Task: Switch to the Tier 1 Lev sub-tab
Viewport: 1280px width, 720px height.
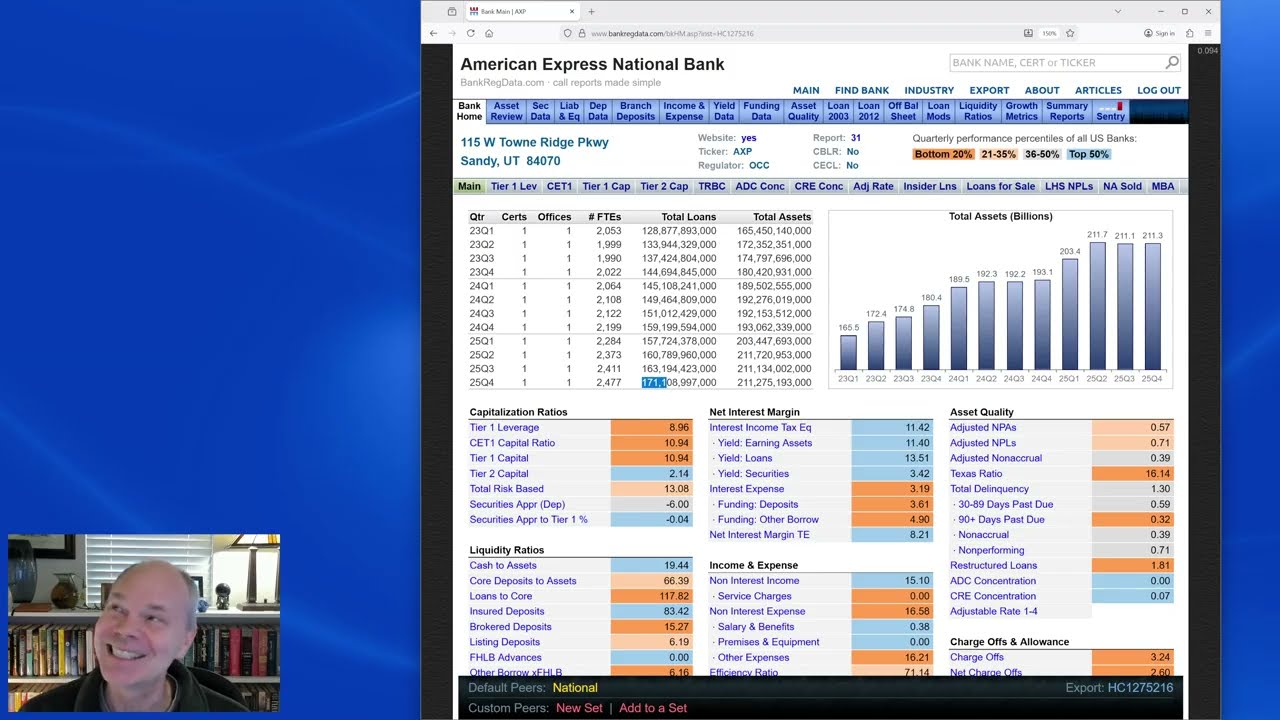Action: point(514,186)
